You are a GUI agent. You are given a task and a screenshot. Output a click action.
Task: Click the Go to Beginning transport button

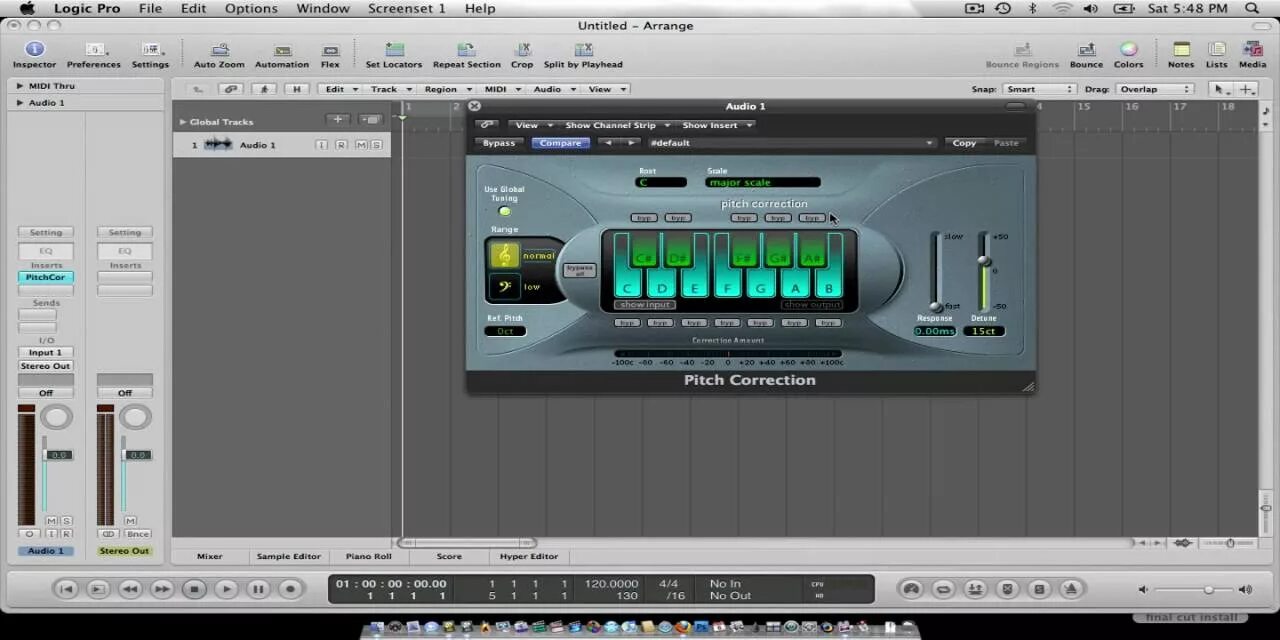pos(66,589)
